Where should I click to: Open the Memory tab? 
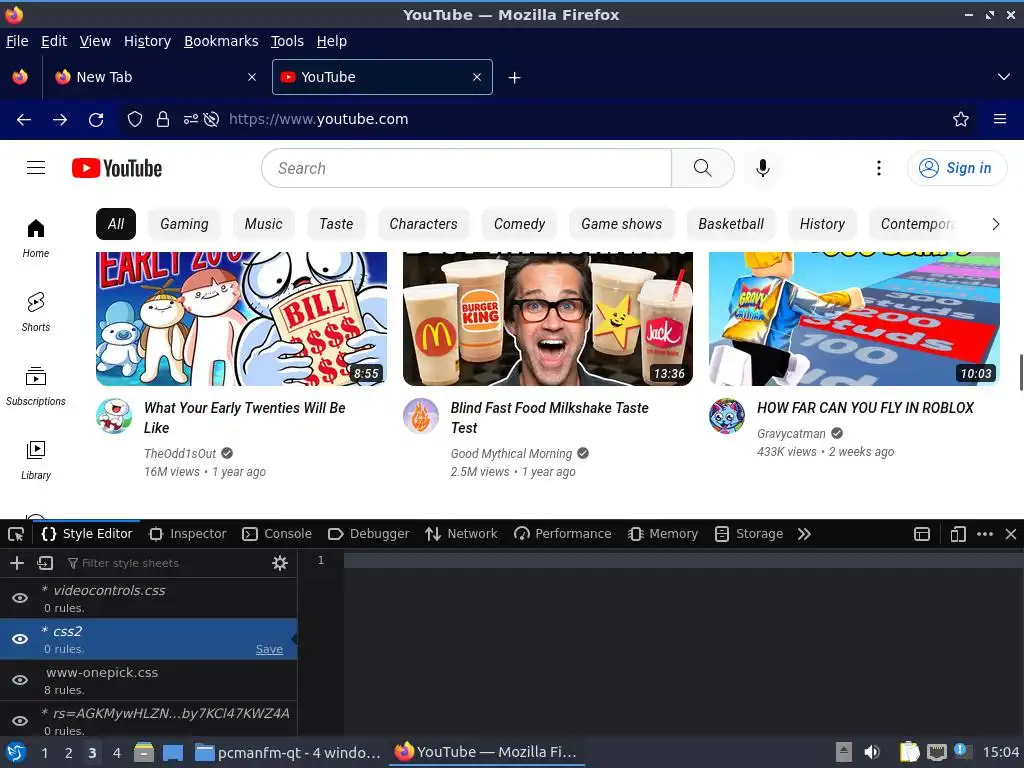[x=664, y=534]
